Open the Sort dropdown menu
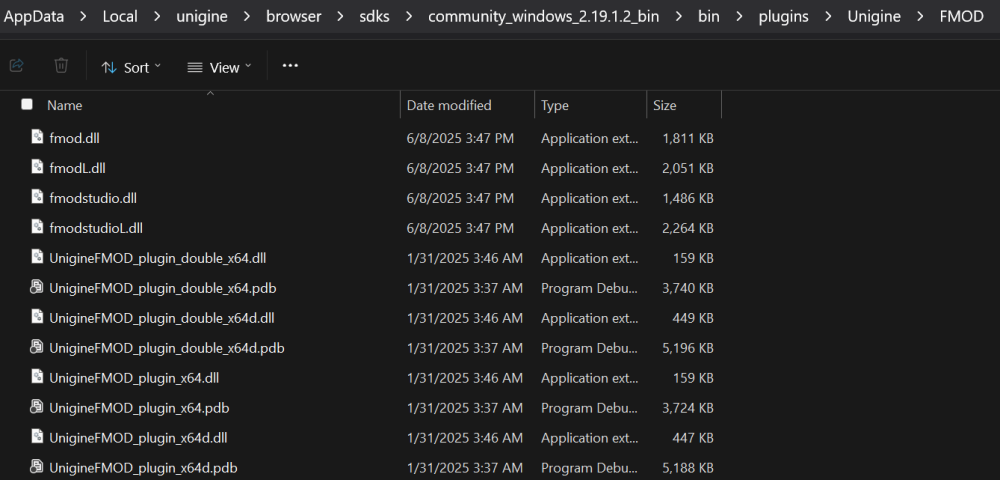This screenshot has height=480, width=1000. click(131, 67)
